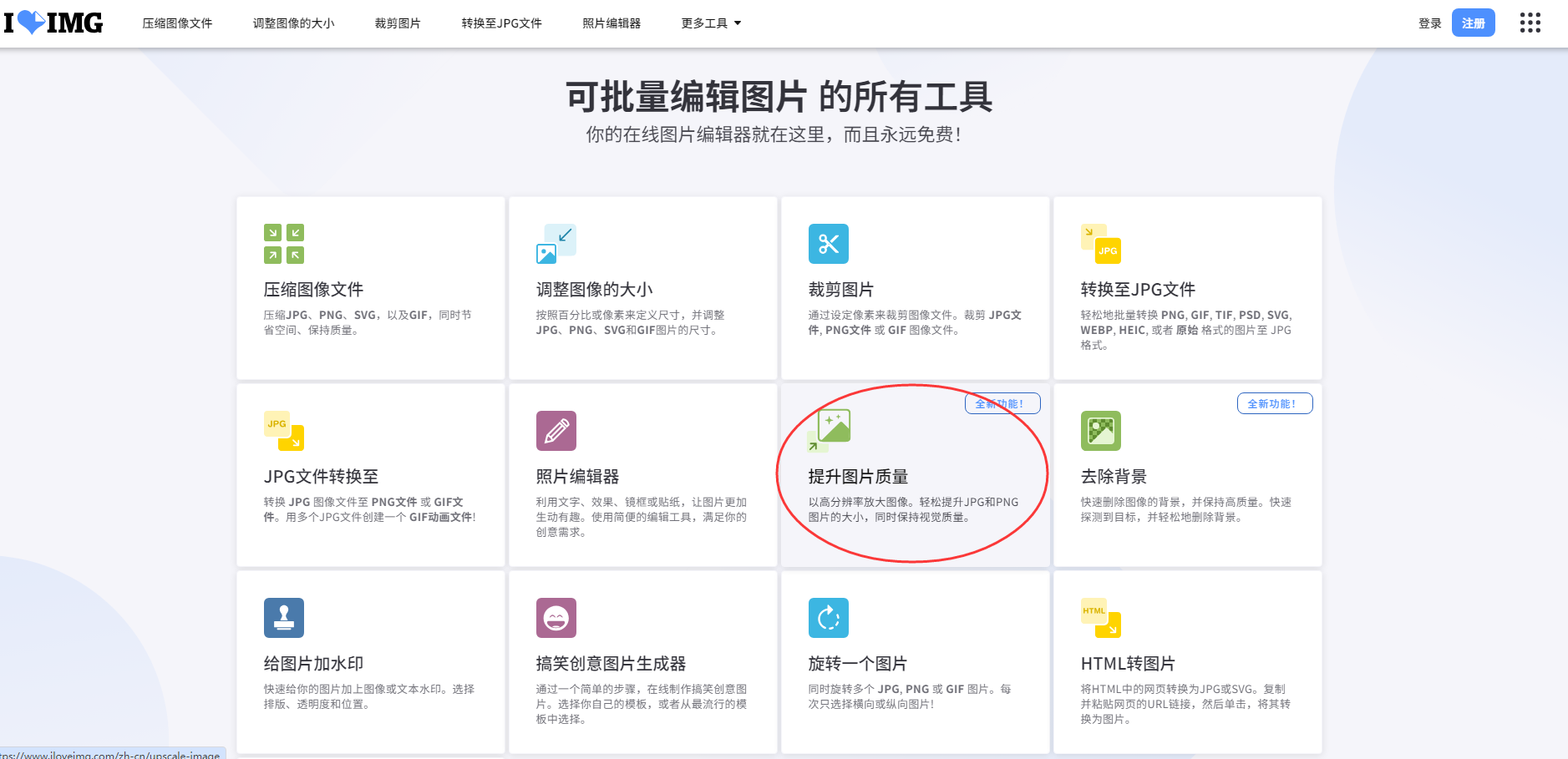Select the convert-to-JPG tool icon
The image size is (1568, 759).
[x=1101, y=243]
